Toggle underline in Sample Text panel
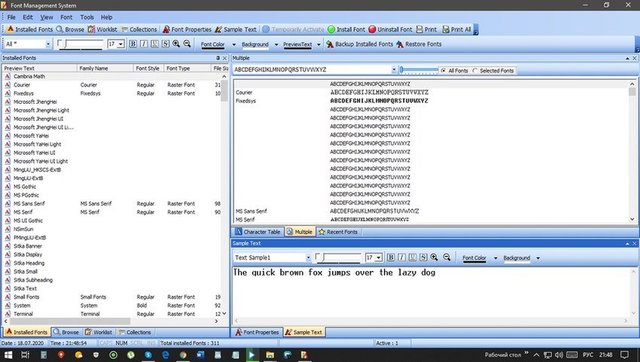Image resolution: width=640 pixels, height=362 pixels. pos(413,257)
